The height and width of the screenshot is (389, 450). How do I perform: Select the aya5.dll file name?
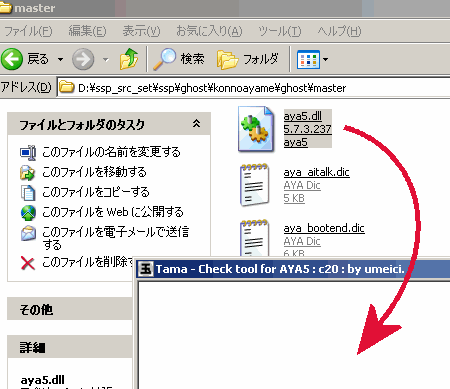[x=303, y=116]
